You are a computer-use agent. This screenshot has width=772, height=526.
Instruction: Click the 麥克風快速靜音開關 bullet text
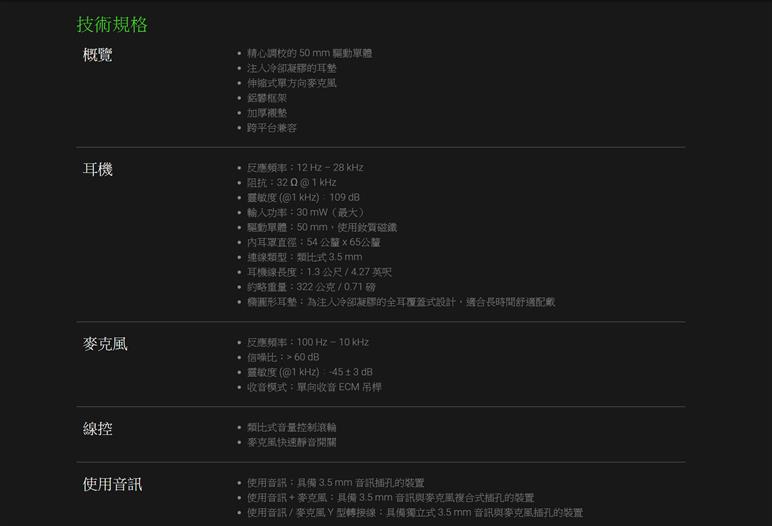pos(291,442)
